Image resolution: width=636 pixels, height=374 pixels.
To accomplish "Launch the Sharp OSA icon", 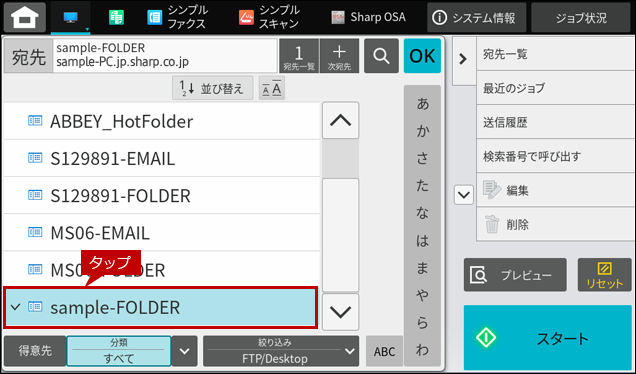I will tap(368, 17).
